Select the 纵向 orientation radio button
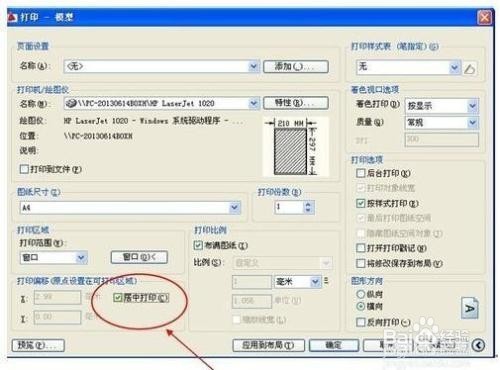The image size is (500, 370). [x=361, y=294]
